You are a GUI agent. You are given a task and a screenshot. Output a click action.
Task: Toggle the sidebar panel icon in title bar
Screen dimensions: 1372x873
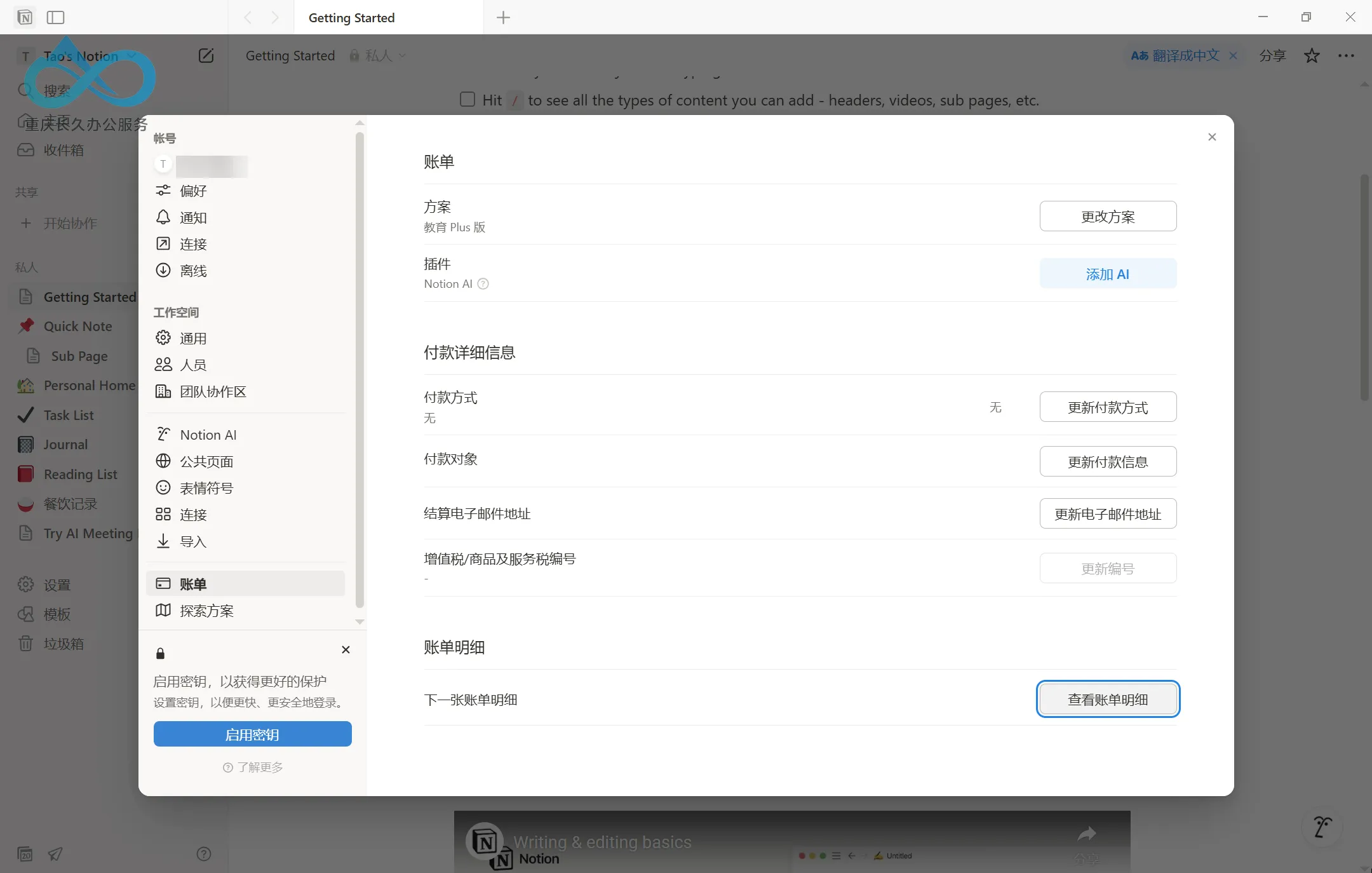coord(56,17)
